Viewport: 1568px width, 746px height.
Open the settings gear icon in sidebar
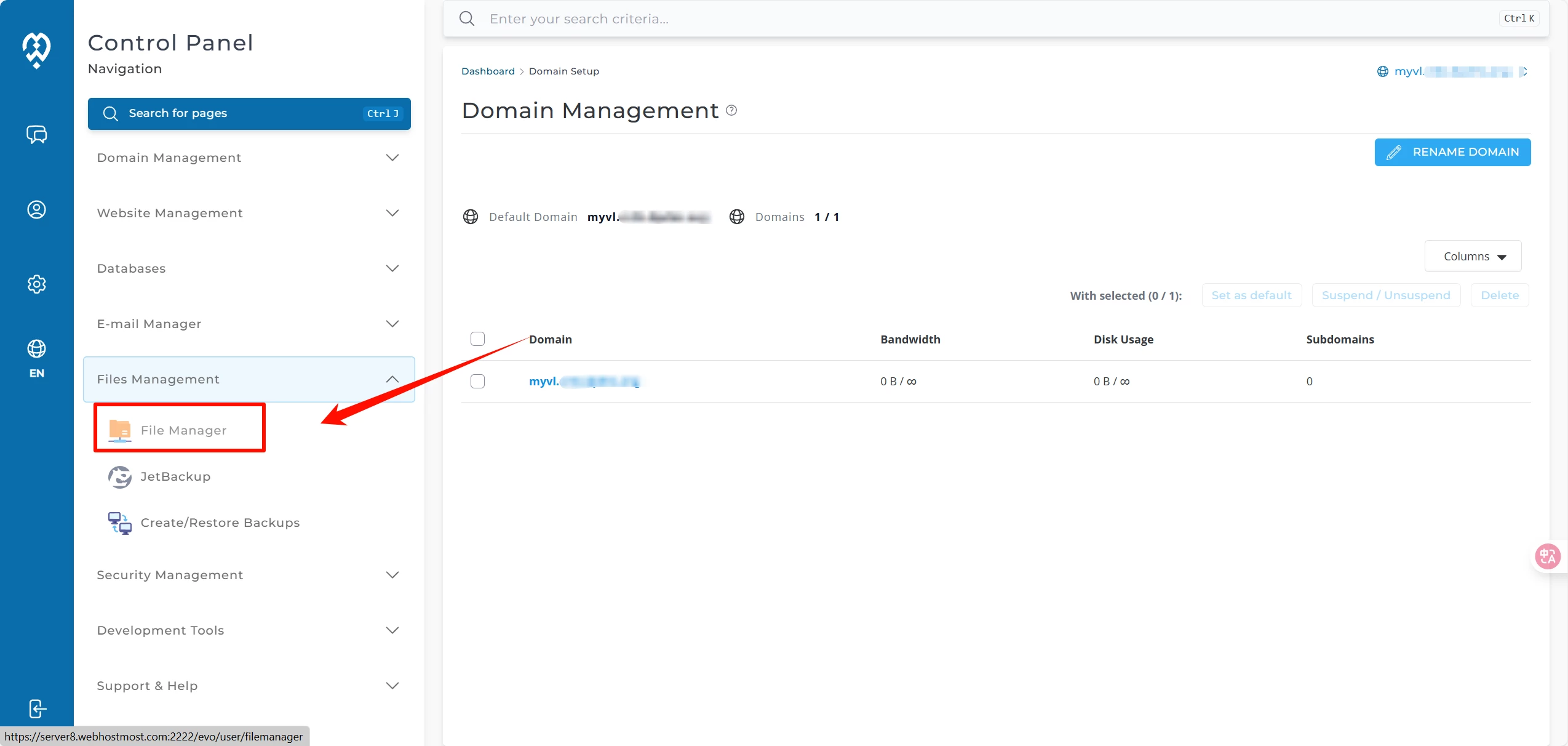click(x=36, y=284)
